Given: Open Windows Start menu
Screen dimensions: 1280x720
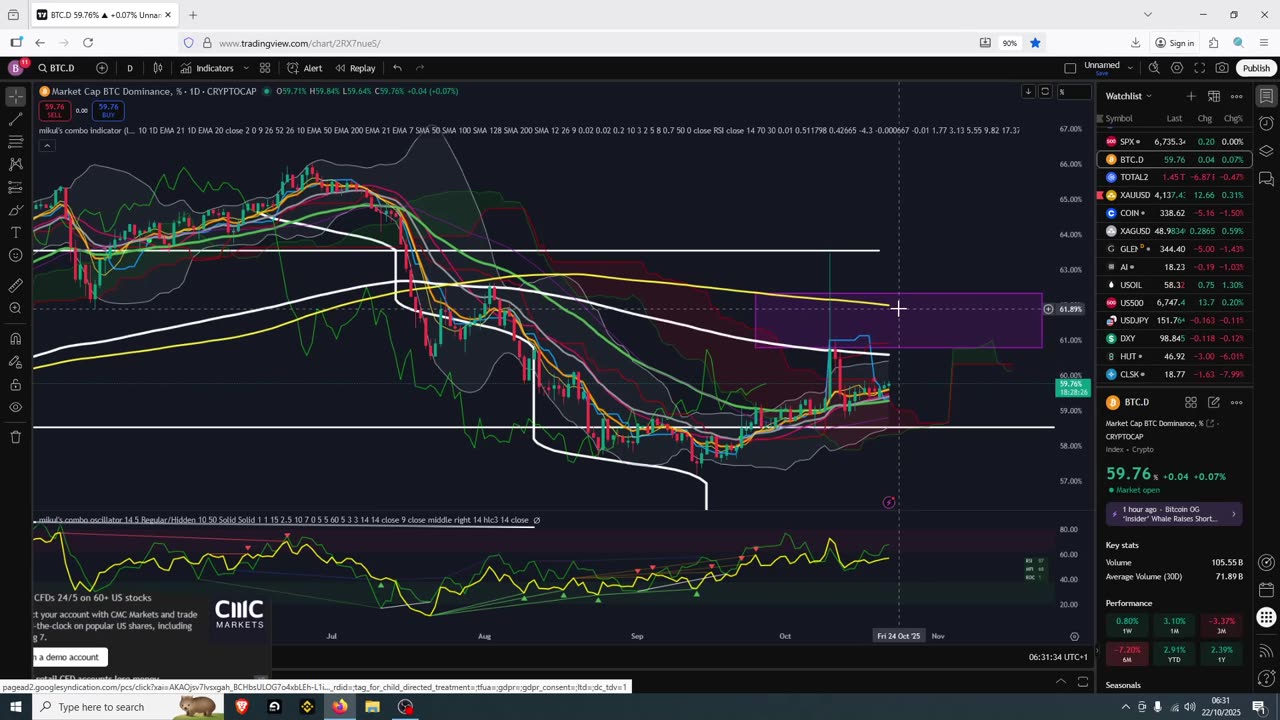Looking at the screenshot, I should point(16,707).
